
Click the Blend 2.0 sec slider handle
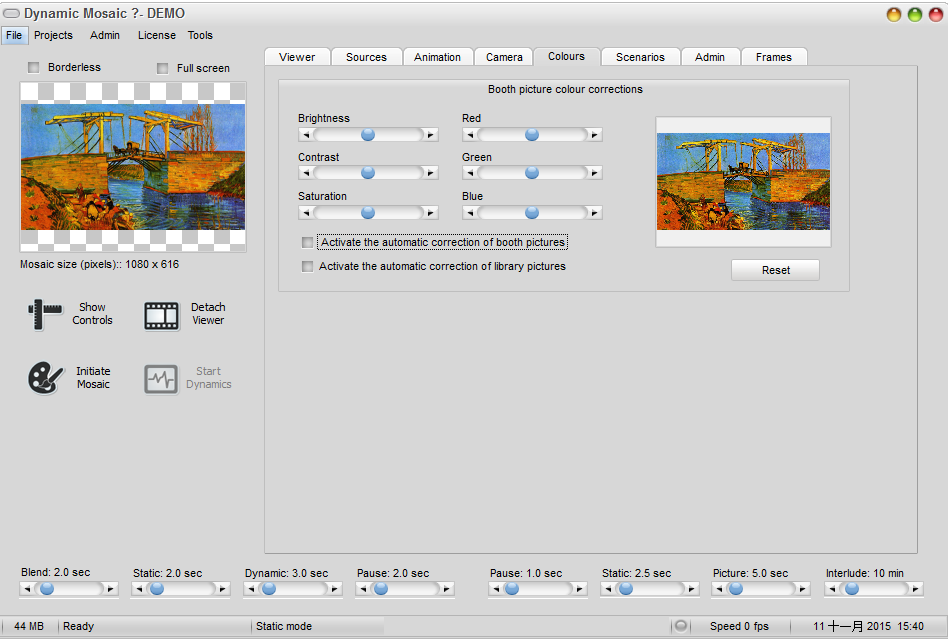point(47,589)
